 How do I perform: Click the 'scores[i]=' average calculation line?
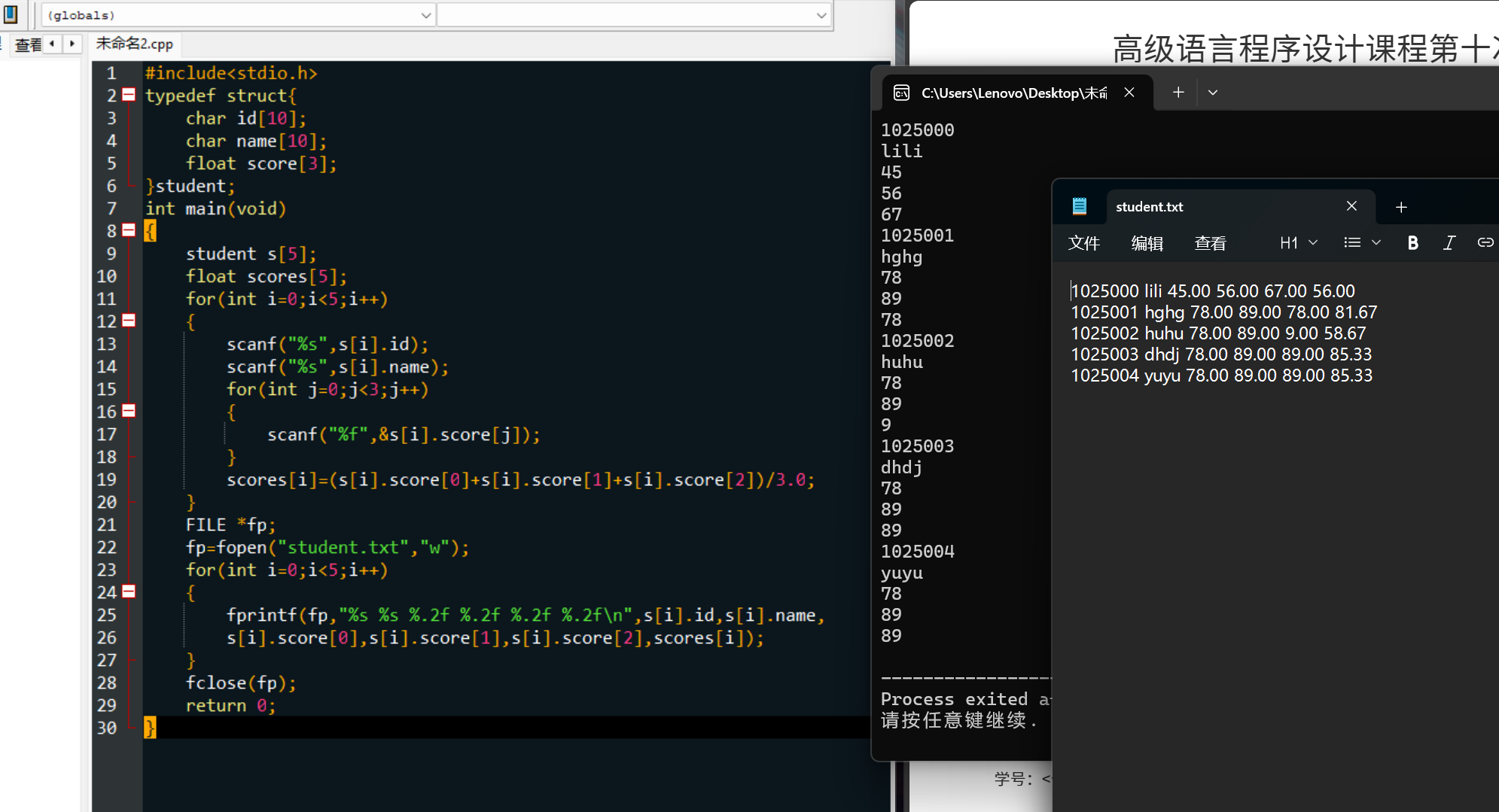click(x=520, y=479)
